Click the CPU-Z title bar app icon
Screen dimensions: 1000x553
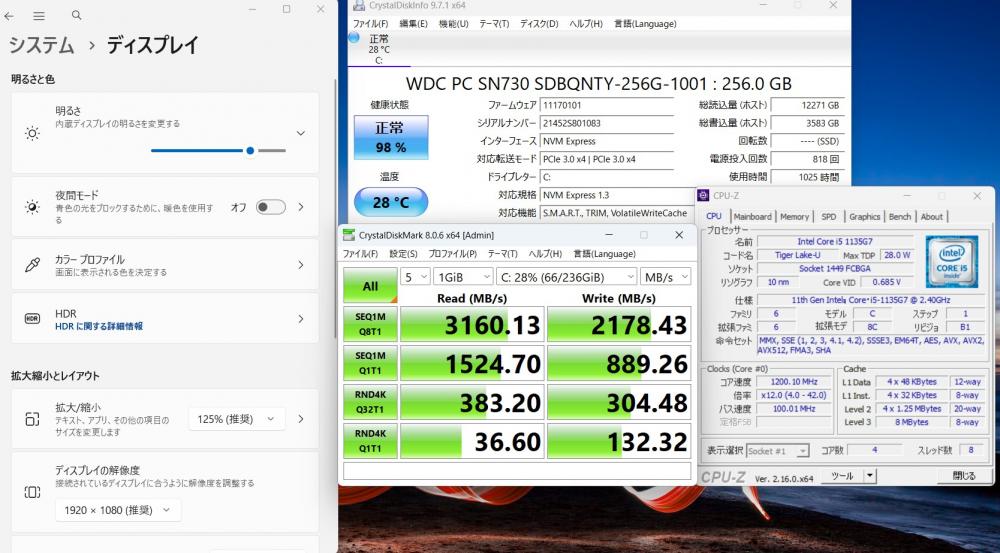[704, 196]
